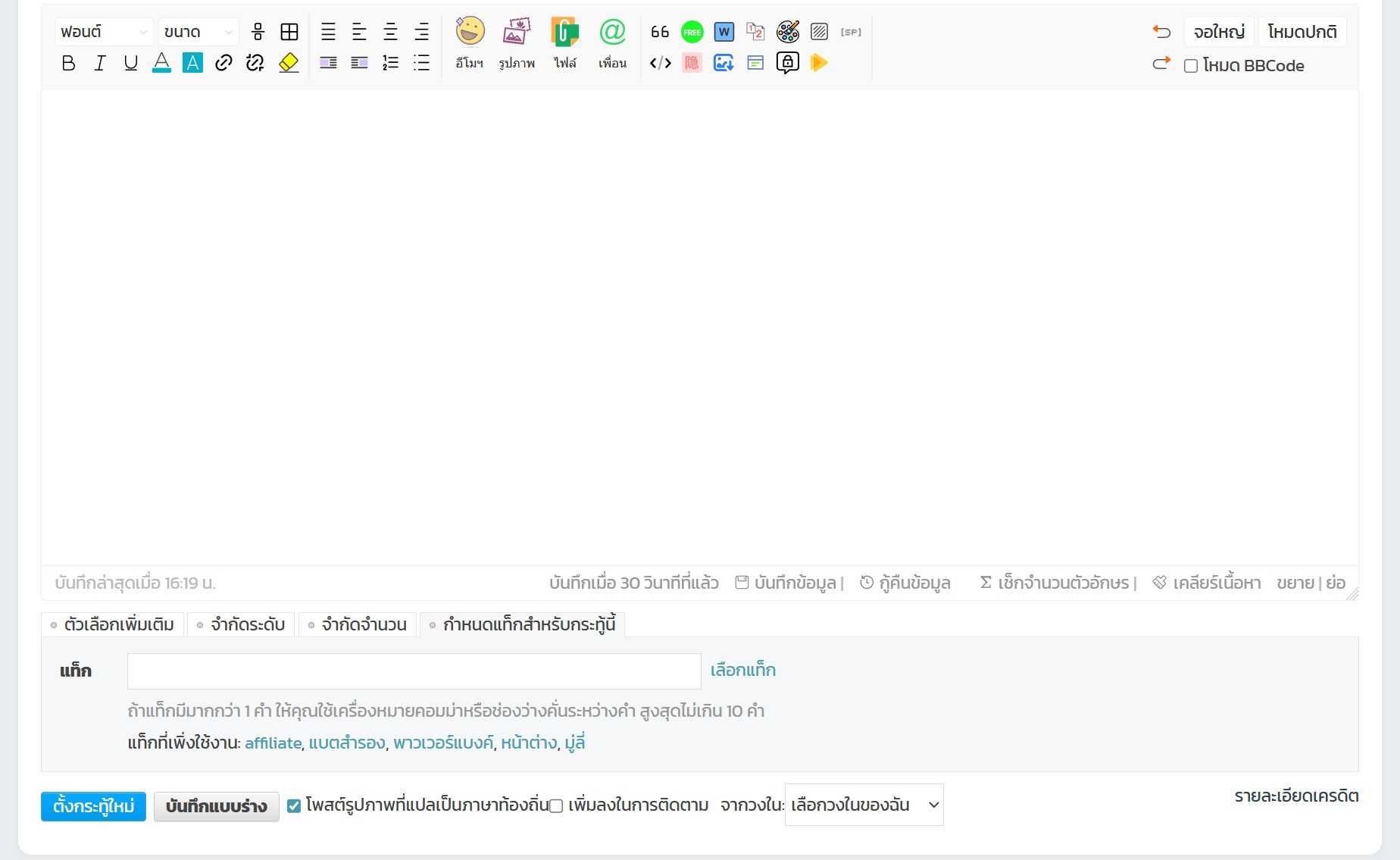Screen dimensions: 1400x860
Task: Insert the [SP] tag
Action: 851,32
